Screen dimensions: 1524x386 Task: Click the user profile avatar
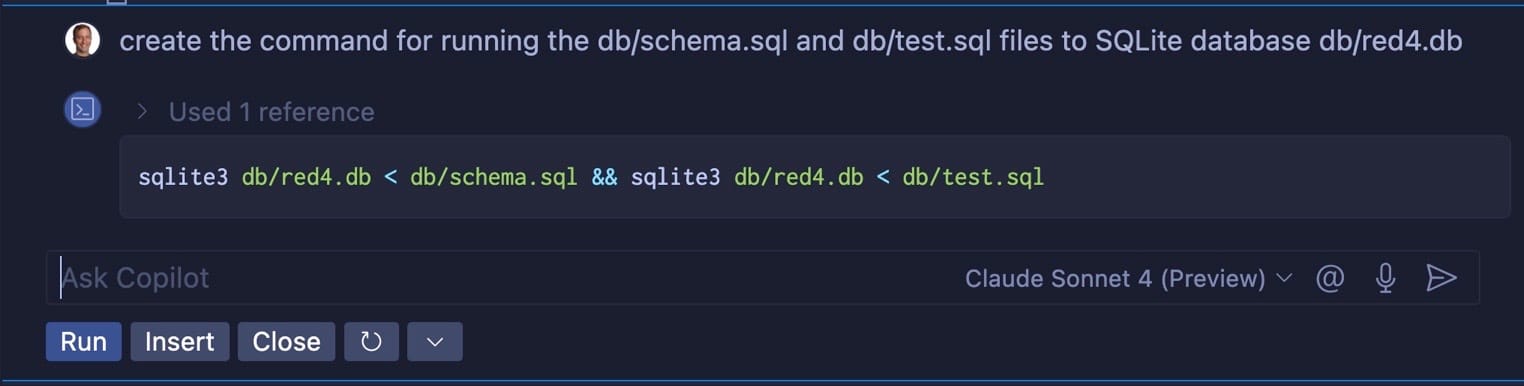pyautogui.click(x=82, y=41)
